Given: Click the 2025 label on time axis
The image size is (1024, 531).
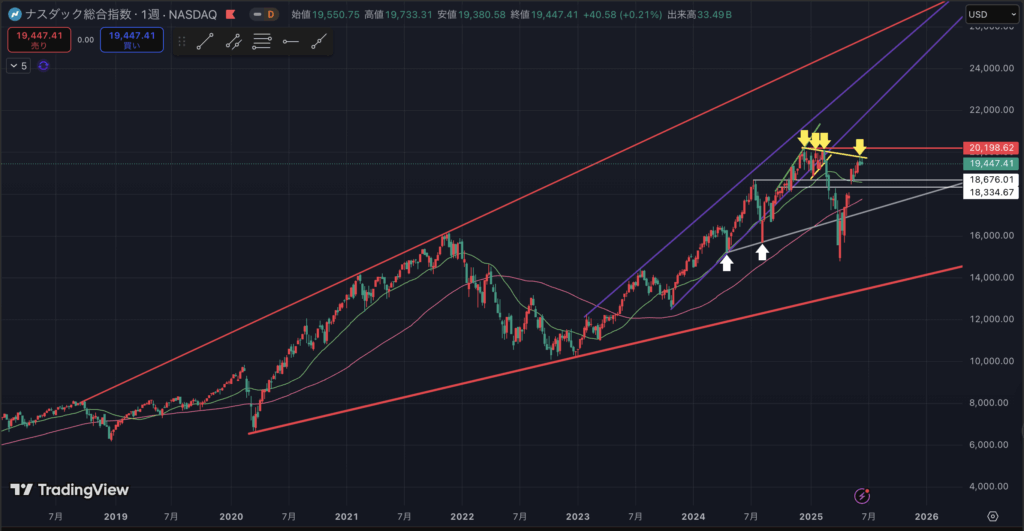Looking at the screenshot, I should coord(811,517).
